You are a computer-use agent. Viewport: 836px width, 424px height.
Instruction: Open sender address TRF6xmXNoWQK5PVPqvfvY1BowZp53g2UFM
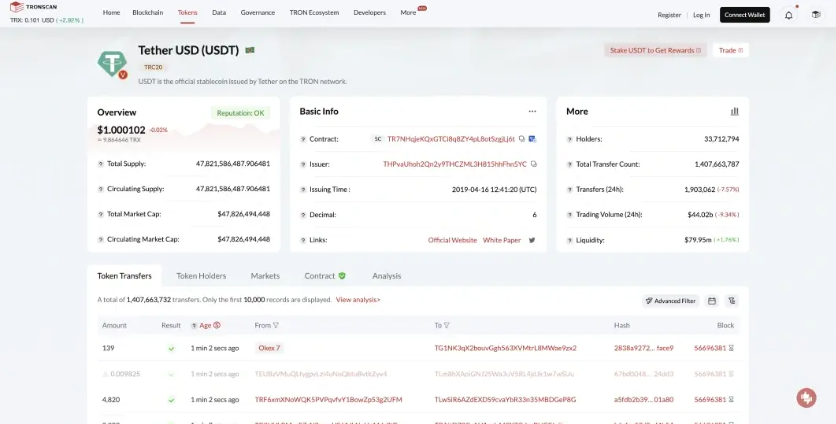point(328,399)
